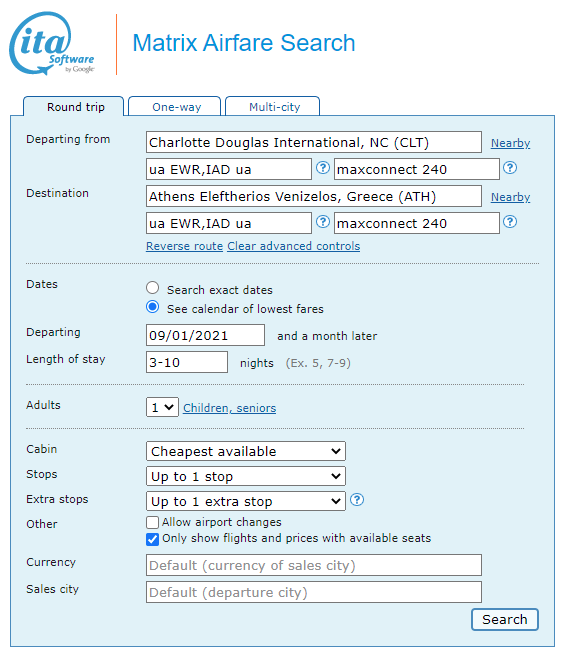The image size is (567, 656).
Task: Expand the Cabin dropdown
Action: pos(246,451)
